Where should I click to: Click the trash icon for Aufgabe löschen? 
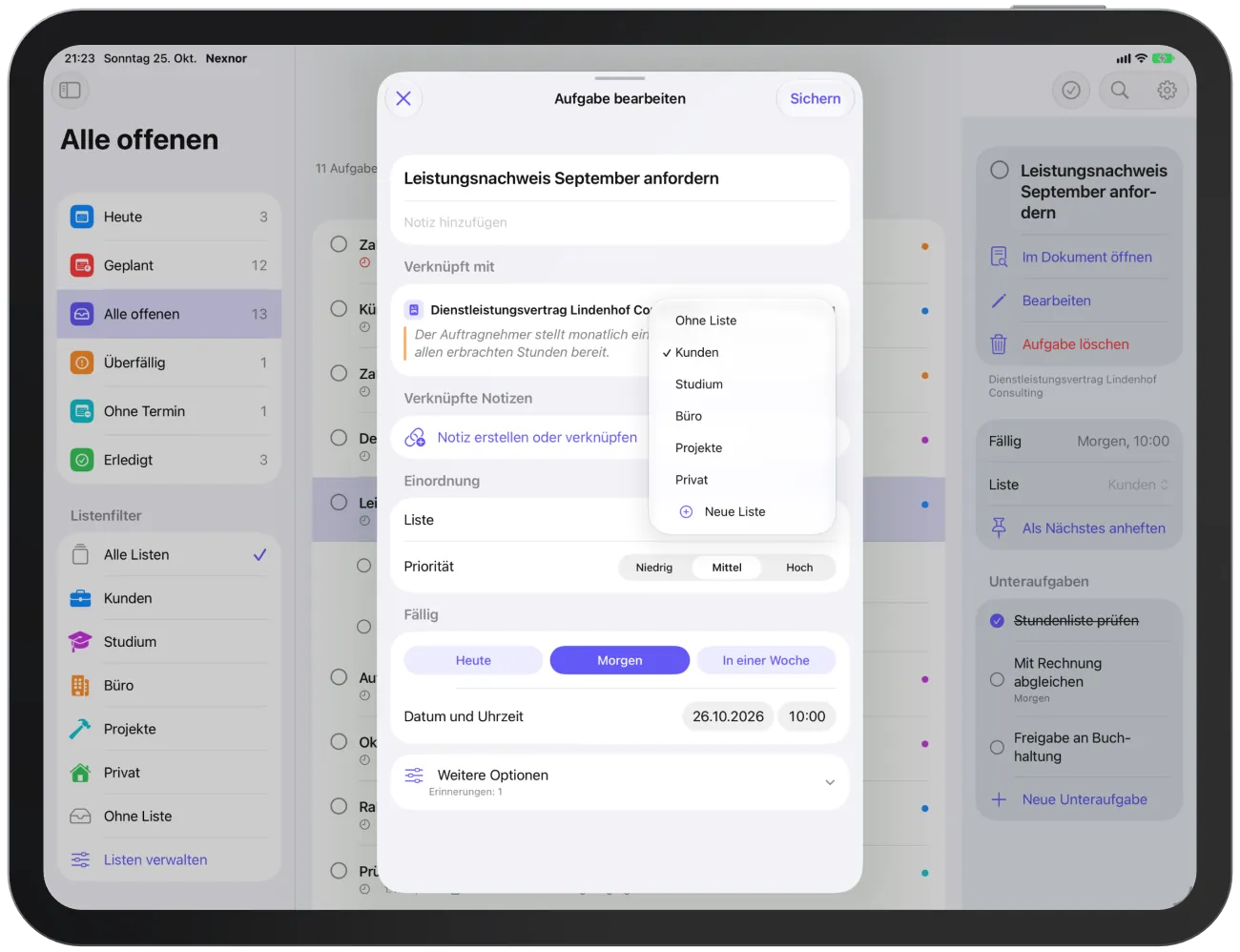point(999,344)
